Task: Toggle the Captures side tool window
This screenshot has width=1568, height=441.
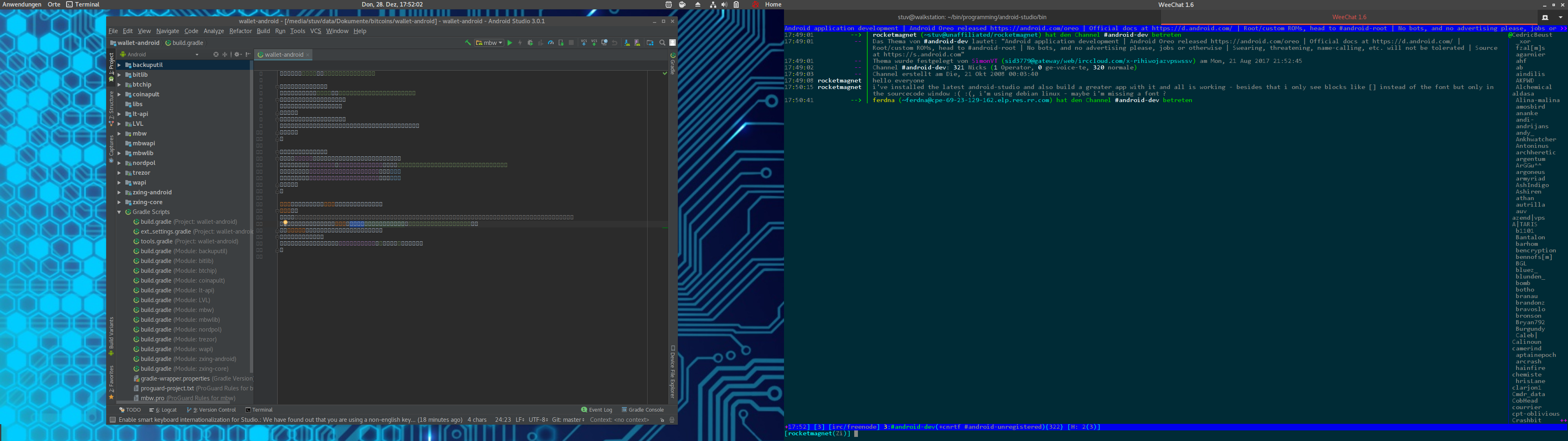Action: point(111,149)
